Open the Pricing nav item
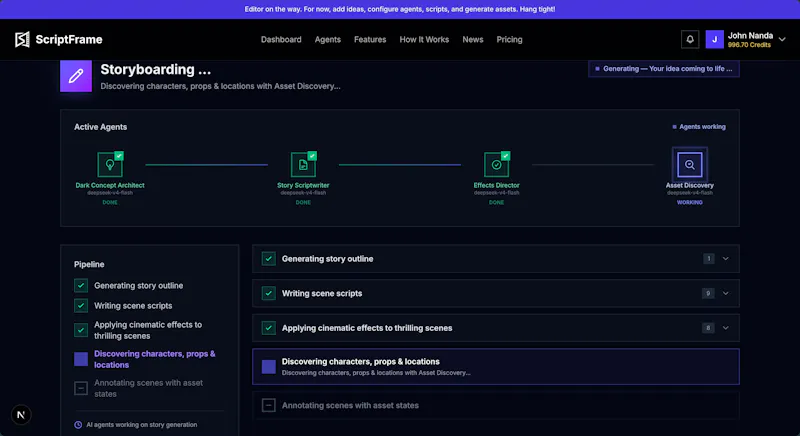The image size is (800, 436). point(509,39)
